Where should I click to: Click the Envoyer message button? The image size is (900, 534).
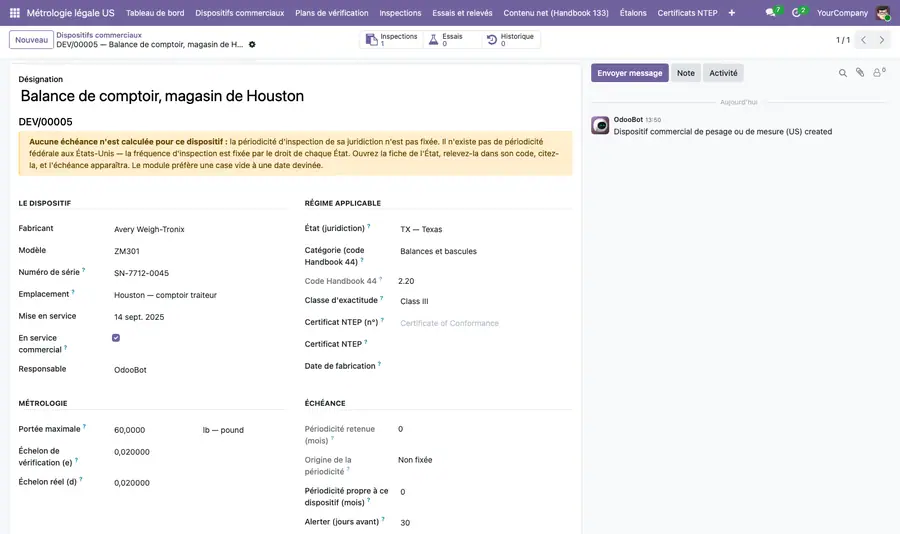point(630,73)
